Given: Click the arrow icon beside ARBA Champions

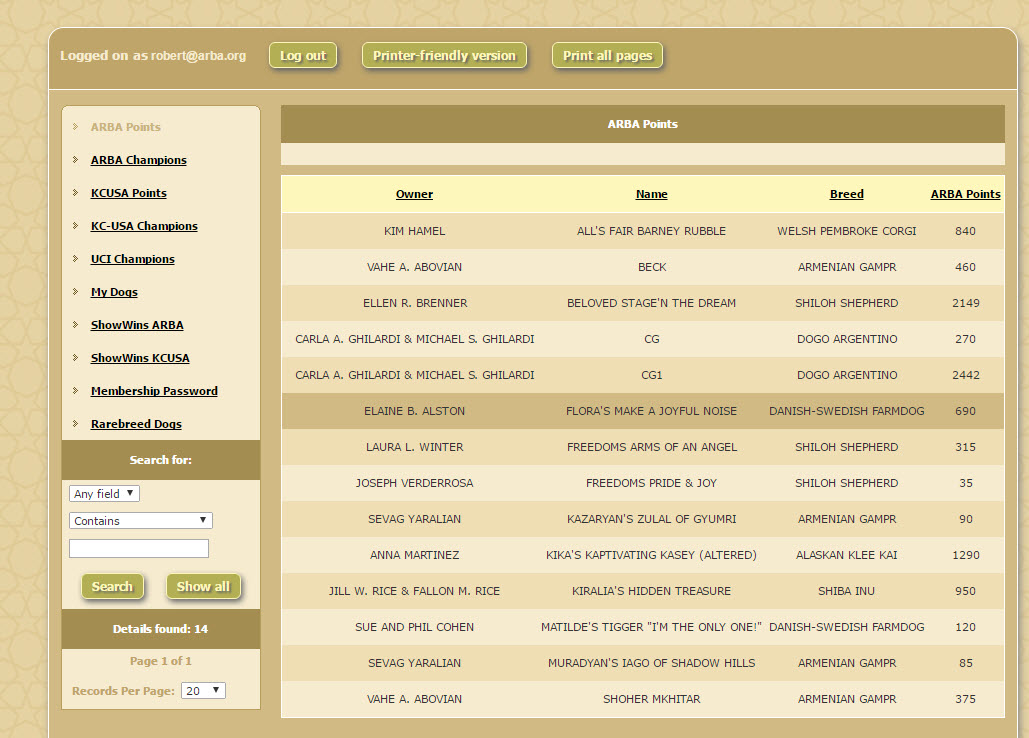Looking at the screenshot, I should click(x=76, y=160).
